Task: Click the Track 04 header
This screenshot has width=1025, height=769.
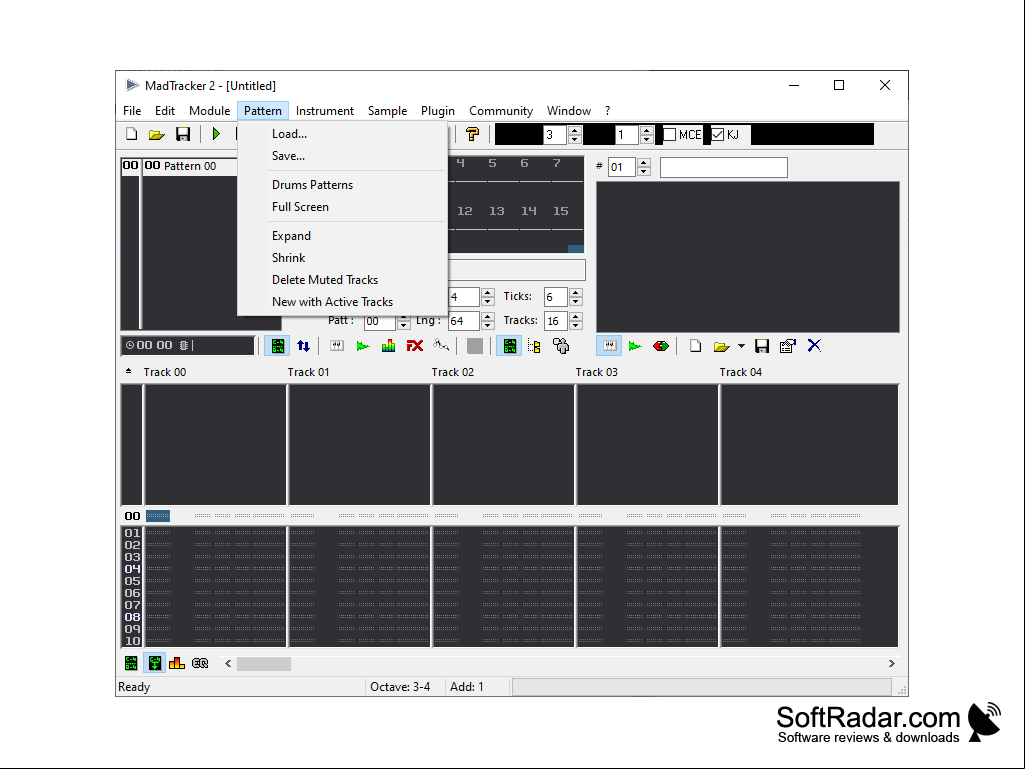Action: [x=741, y=372]
